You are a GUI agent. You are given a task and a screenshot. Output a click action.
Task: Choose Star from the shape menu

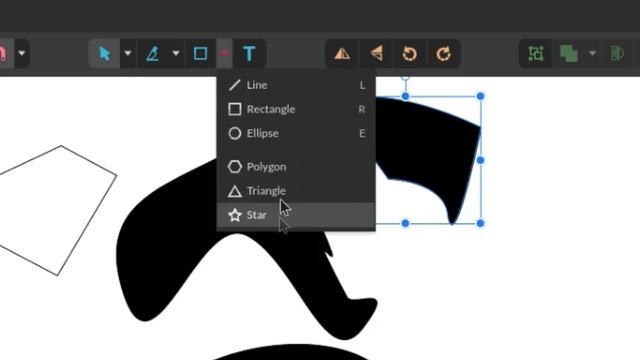pyautogui.click(x=296, y=215)
